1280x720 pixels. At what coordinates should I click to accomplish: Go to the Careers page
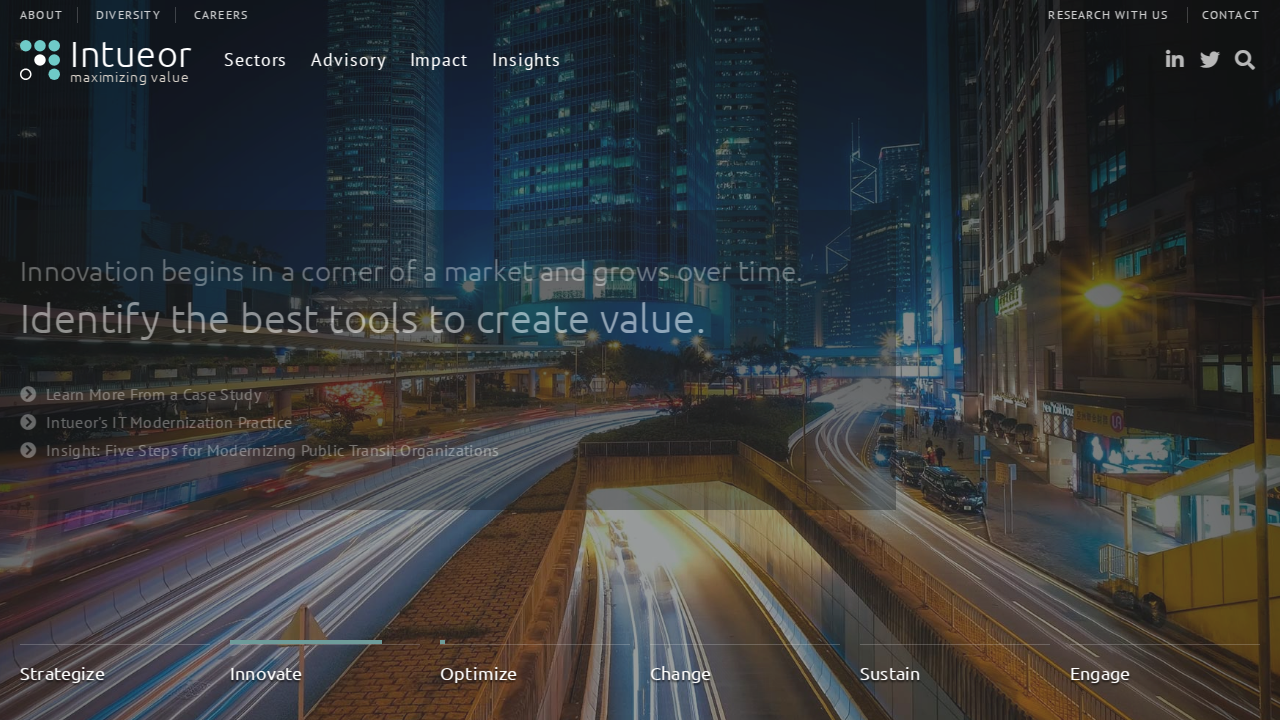221,15
